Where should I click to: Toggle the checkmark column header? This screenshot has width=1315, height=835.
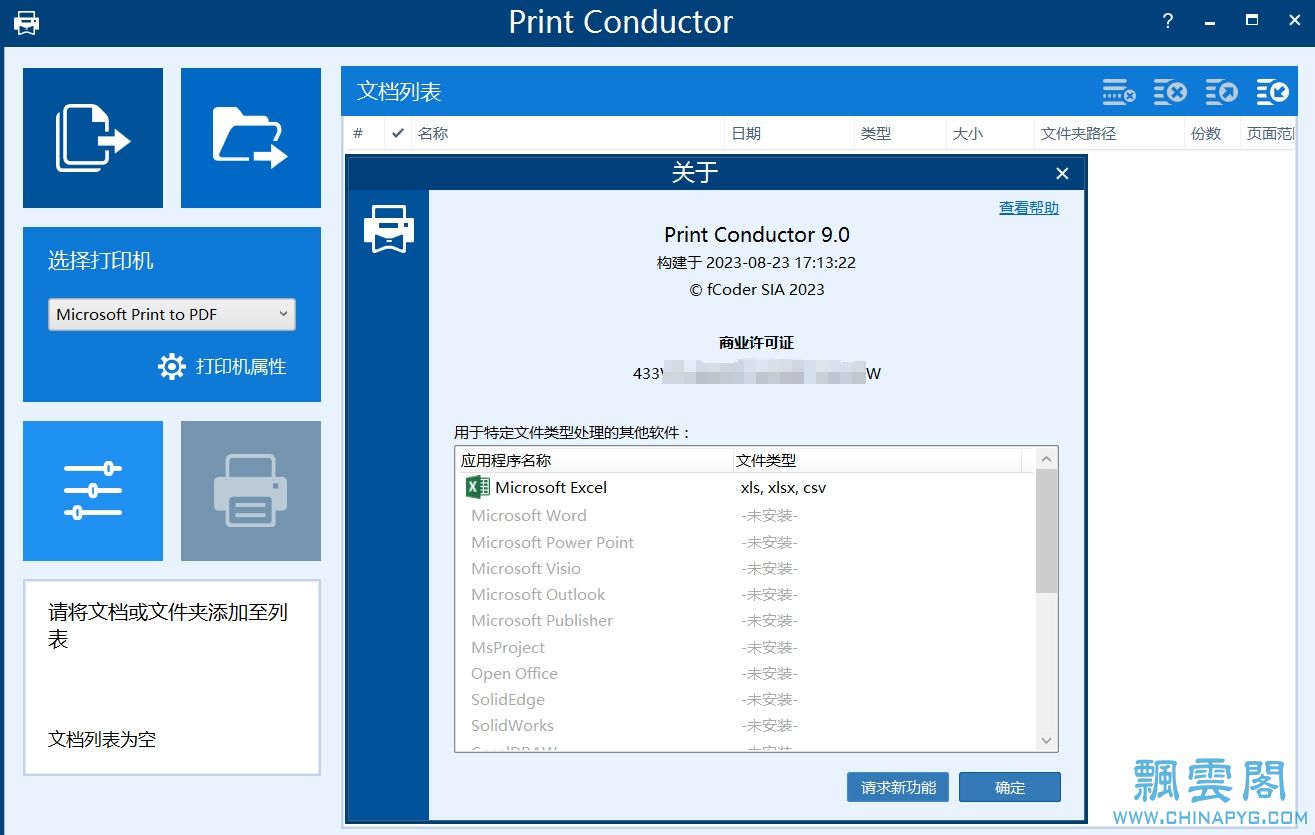398,133
